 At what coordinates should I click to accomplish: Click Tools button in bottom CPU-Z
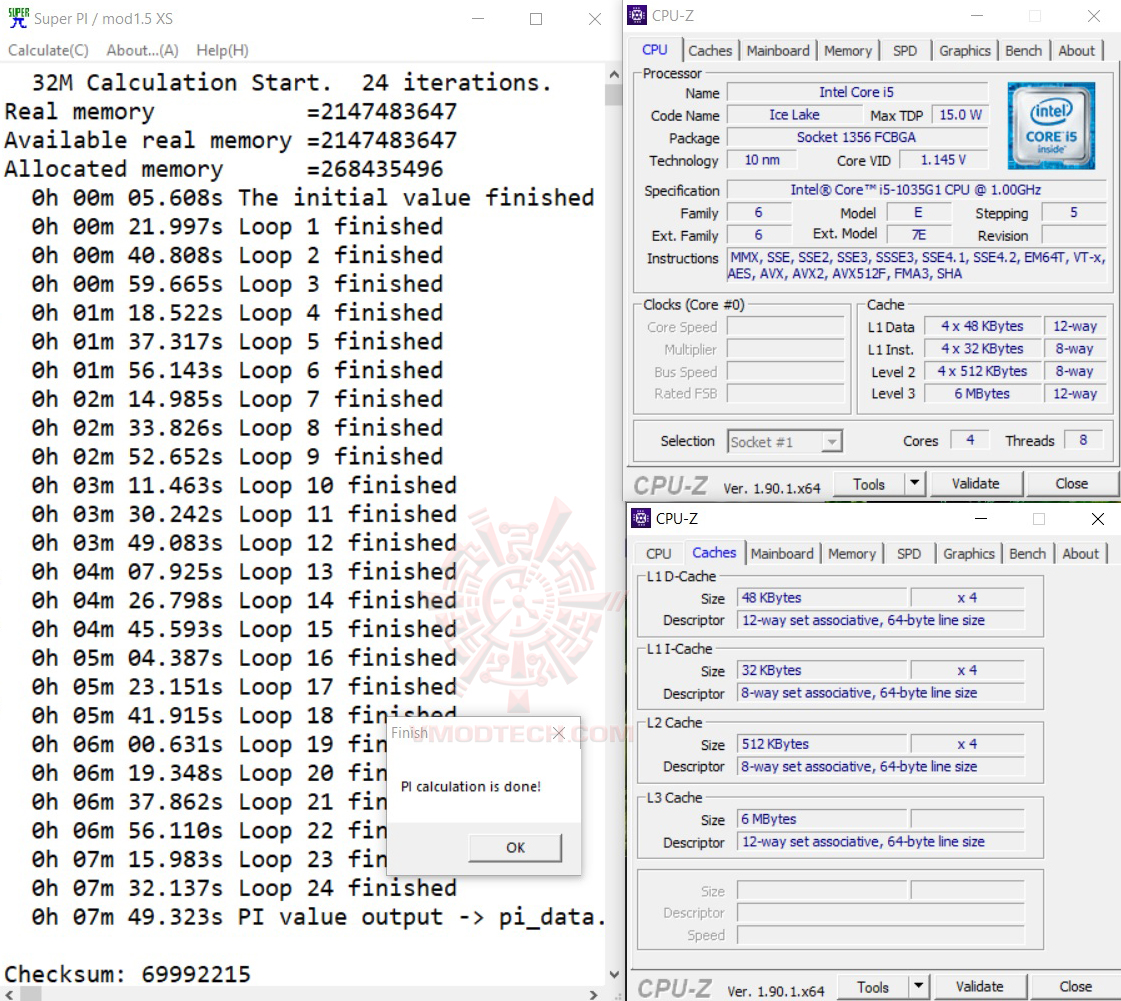[872, 987]
